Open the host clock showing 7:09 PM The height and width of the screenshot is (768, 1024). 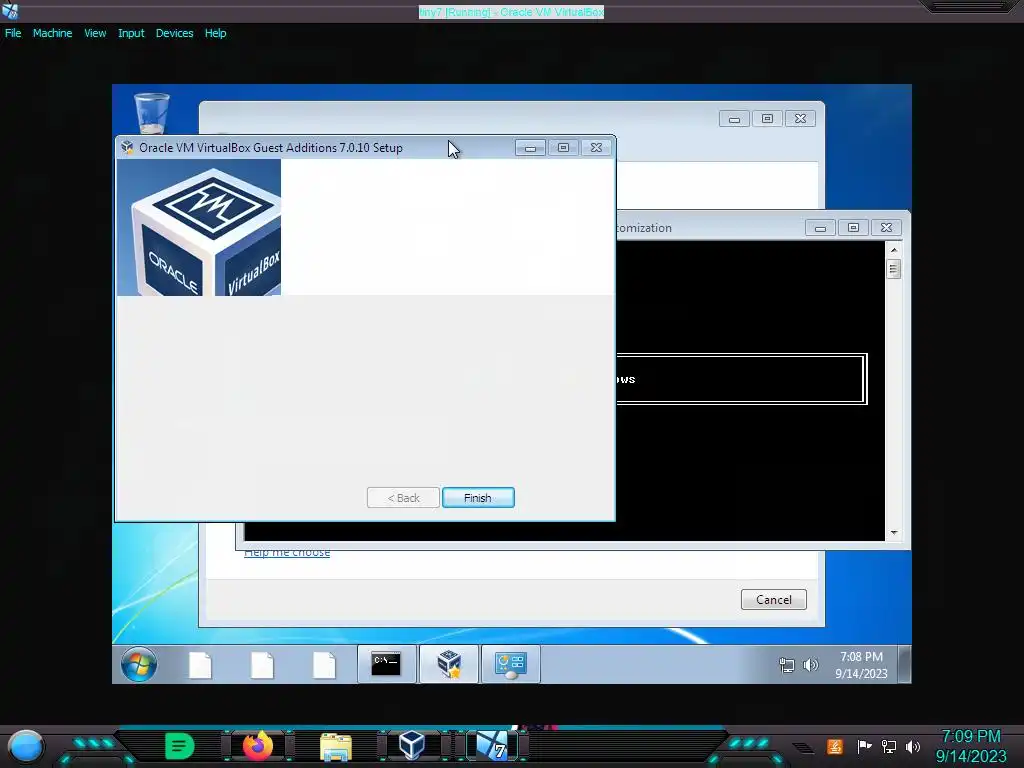(x=971, y=746)
